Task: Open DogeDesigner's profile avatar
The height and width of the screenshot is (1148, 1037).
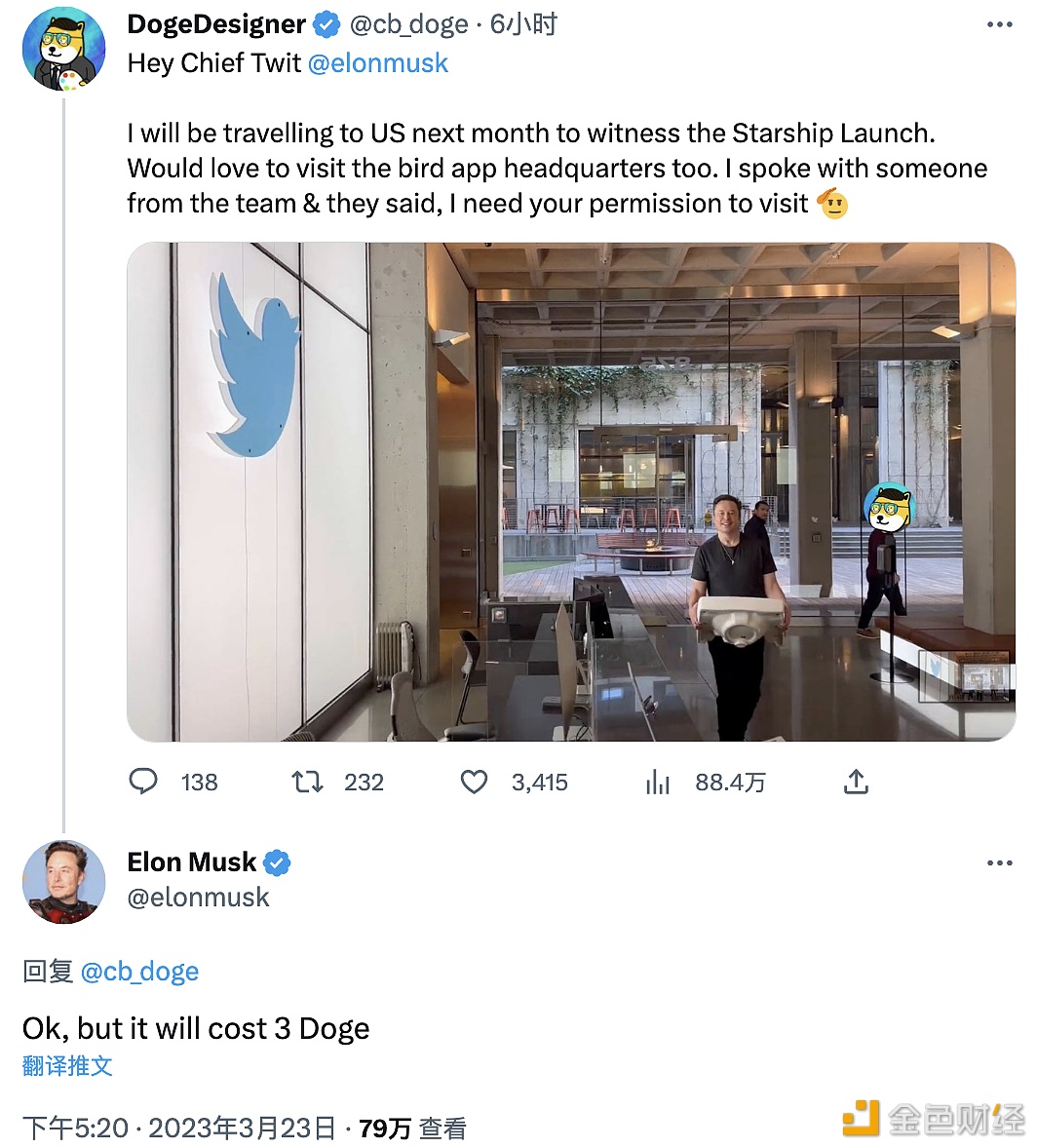Action: click(64, 49)
